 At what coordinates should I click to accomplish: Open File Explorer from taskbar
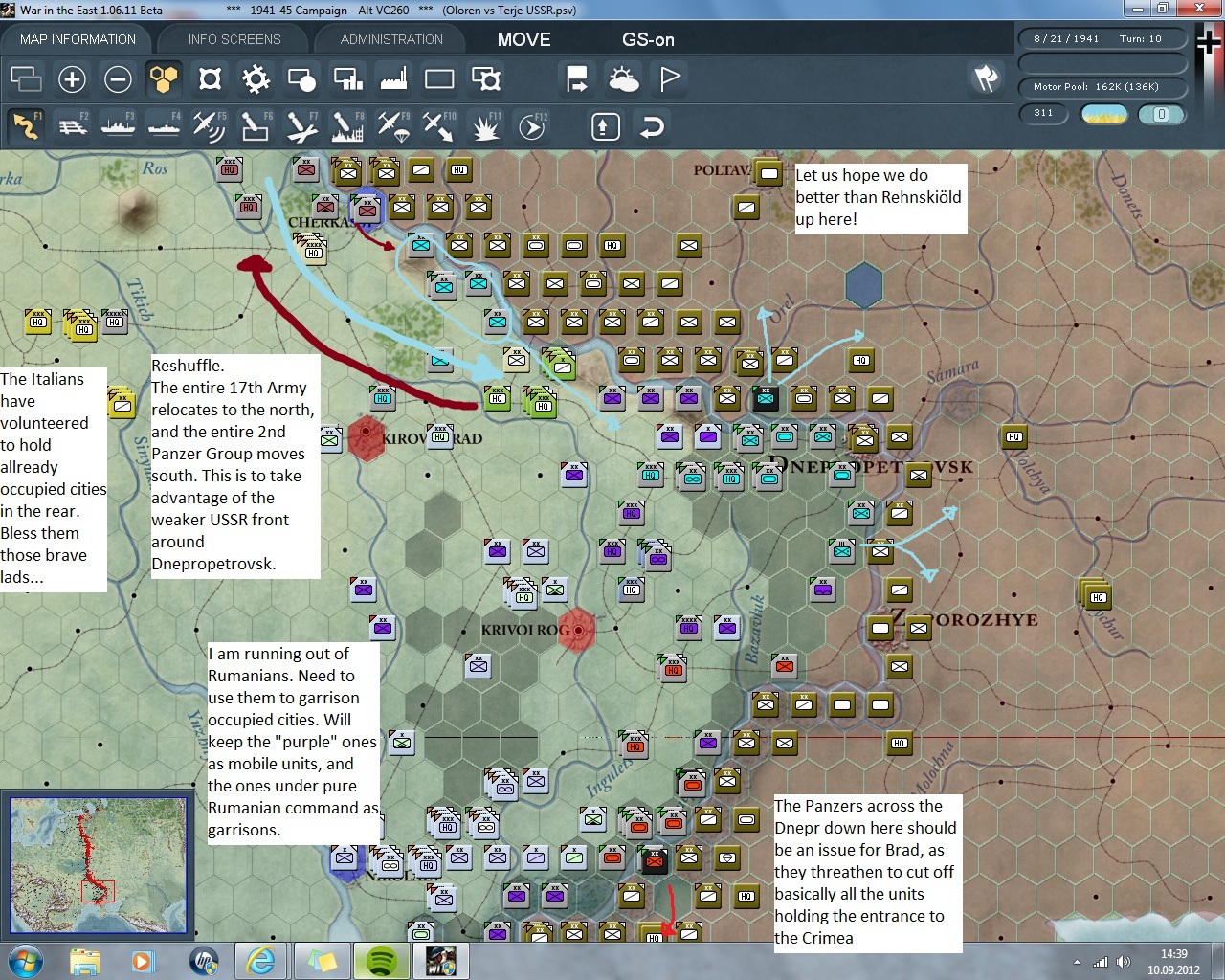[84, 960]
